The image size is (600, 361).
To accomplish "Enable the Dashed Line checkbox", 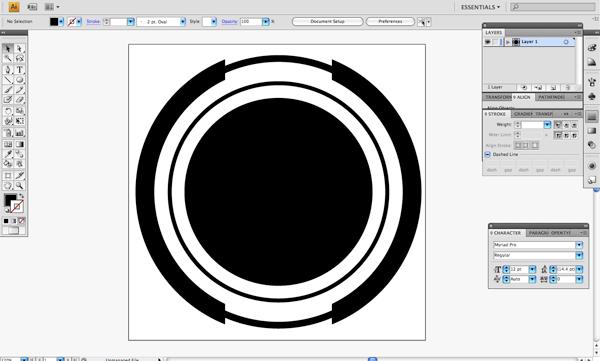I will tap(488, 154).
